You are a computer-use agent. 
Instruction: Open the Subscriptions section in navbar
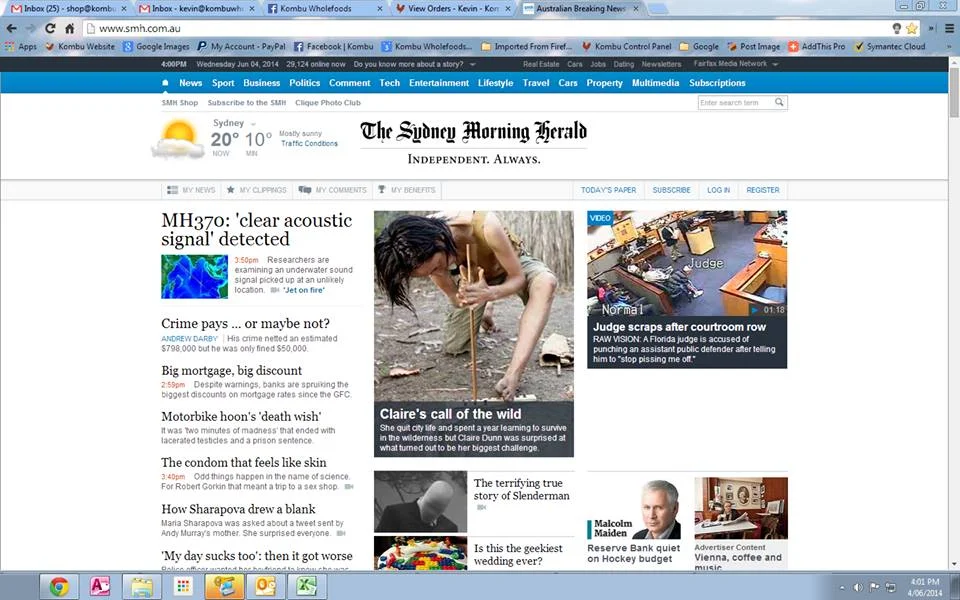point(717,83)
